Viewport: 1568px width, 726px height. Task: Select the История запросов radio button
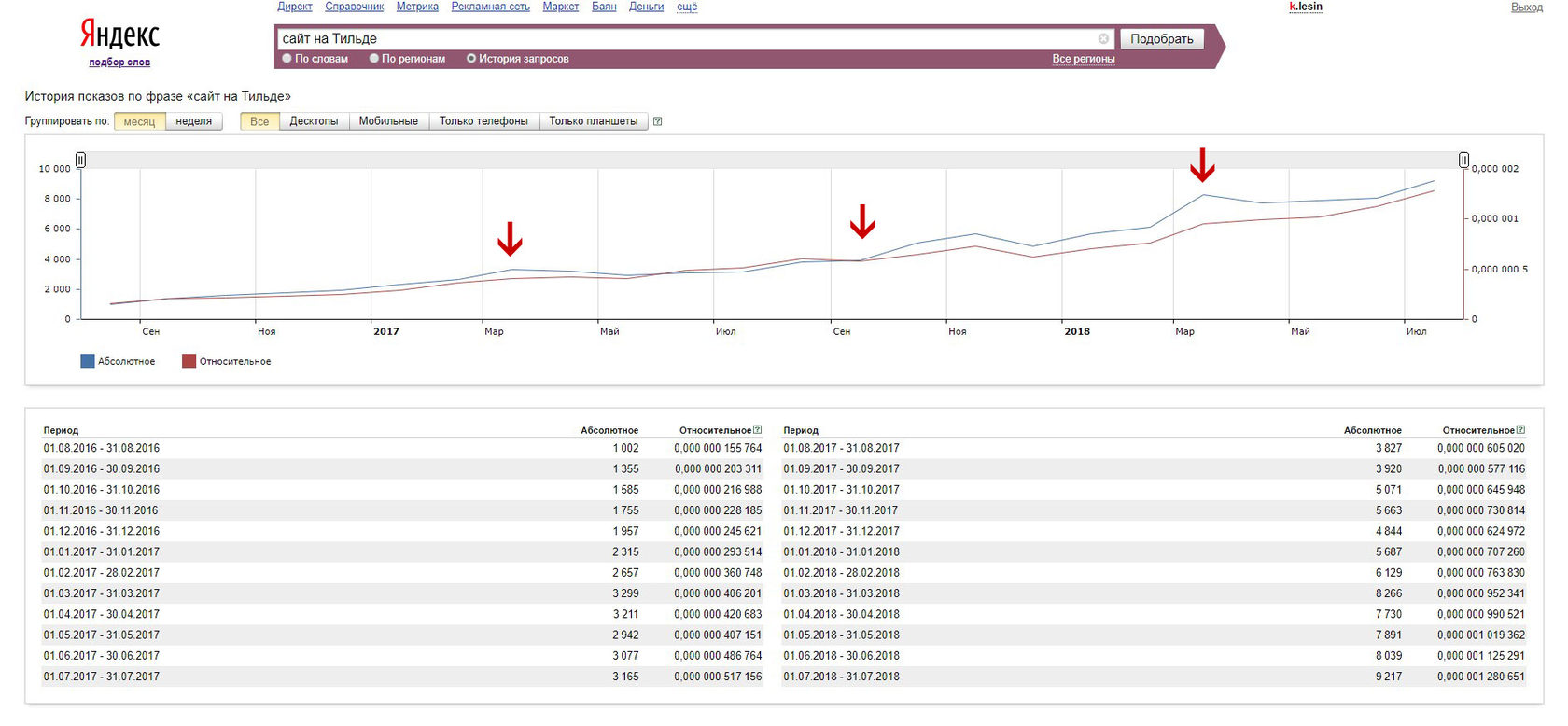click(471, 58)
